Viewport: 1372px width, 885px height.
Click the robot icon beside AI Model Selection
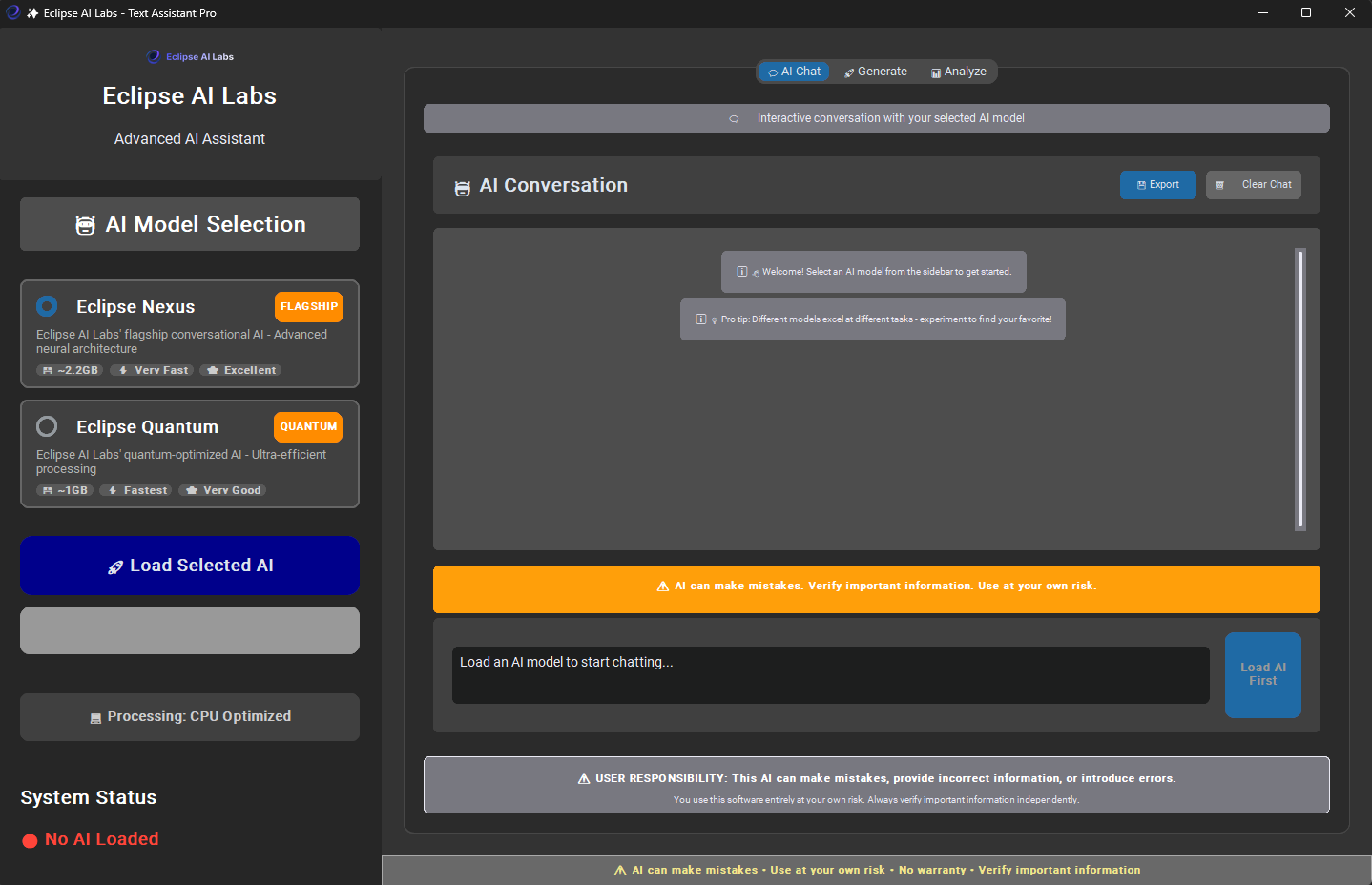tap(86, 225)
